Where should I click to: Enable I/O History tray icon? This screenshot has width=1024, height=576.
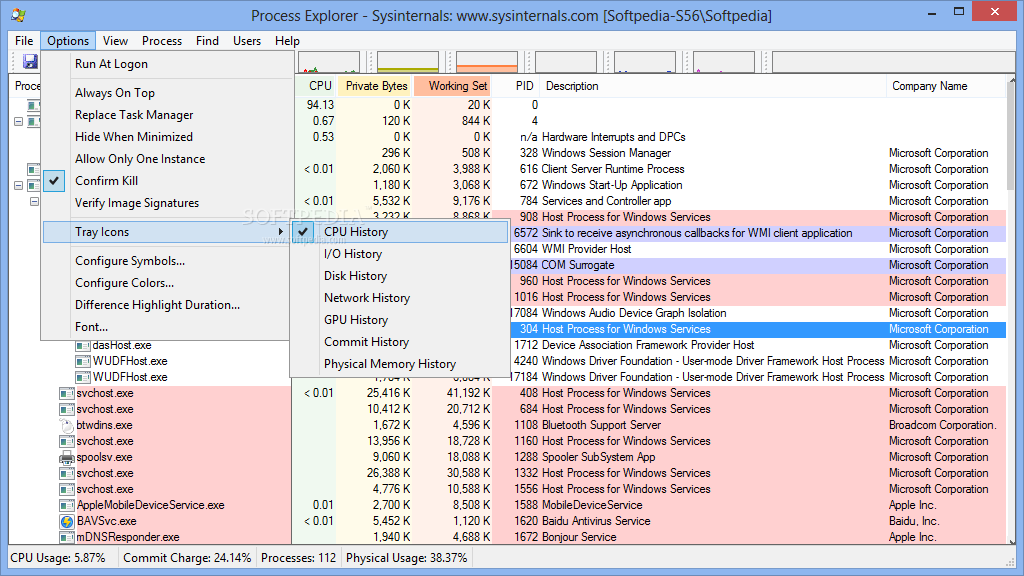pyautogui.click(x=400, y=254)
